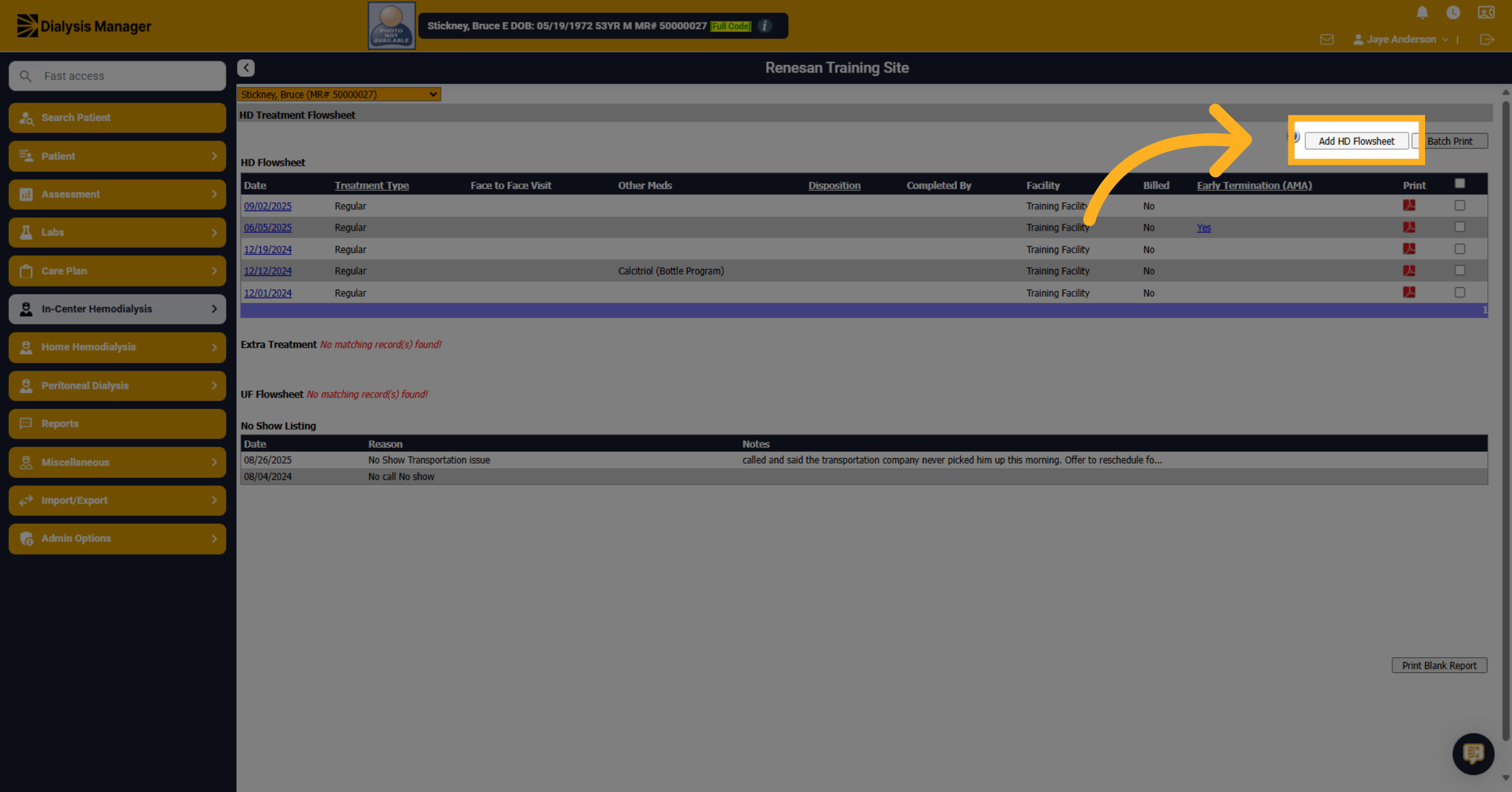This screenshot has width=1512, height=792.
Task: Click Print Blank Report button
Action: point(1440,665)
